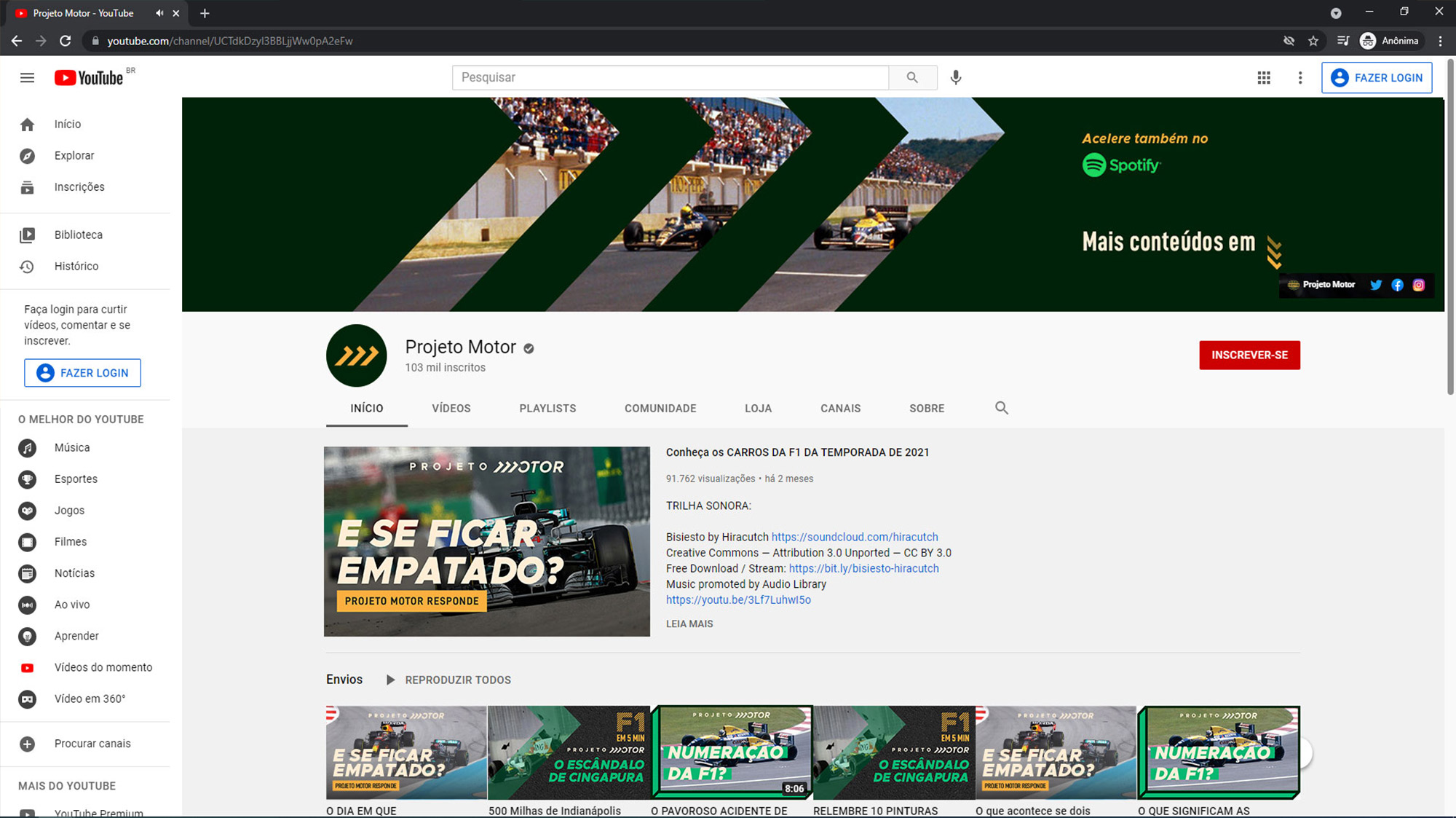This screenshot has height=818, width=1456.
Task: Open soundcloud.com/hiracutch link
Action: [x=855, y=537]
